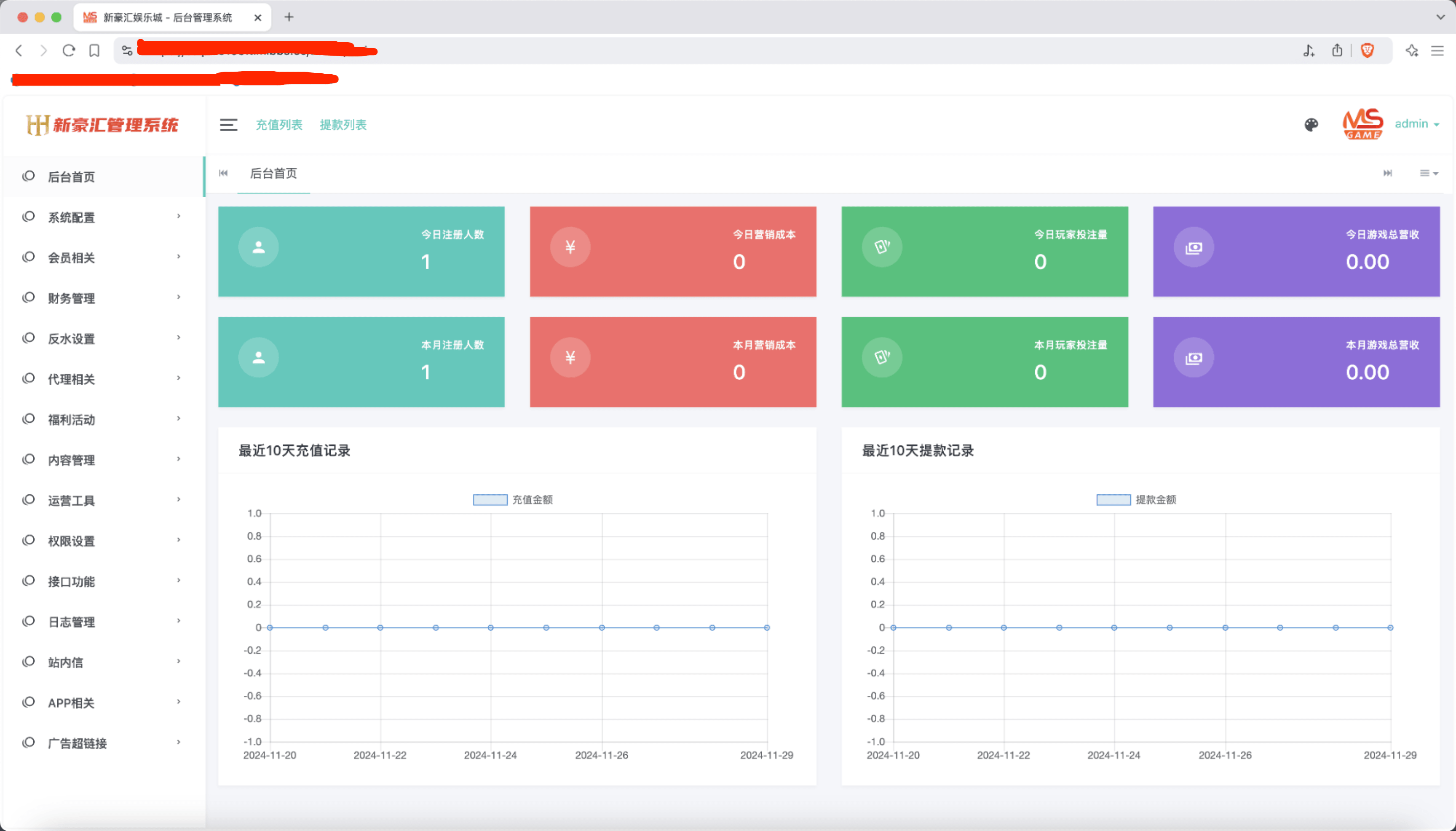Click the scroll-tabs-left arrow icon
Image resolution: width=1456 pixels, height=831 pixels.
point(224,173)
